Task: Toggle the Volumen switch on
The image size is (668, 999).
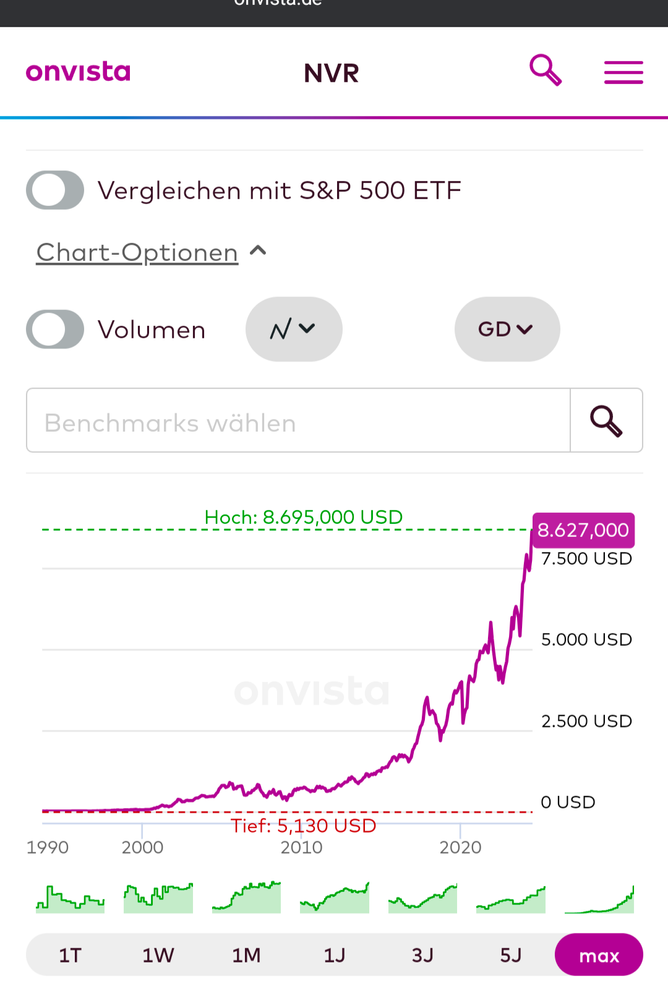Action: point(55,329)
